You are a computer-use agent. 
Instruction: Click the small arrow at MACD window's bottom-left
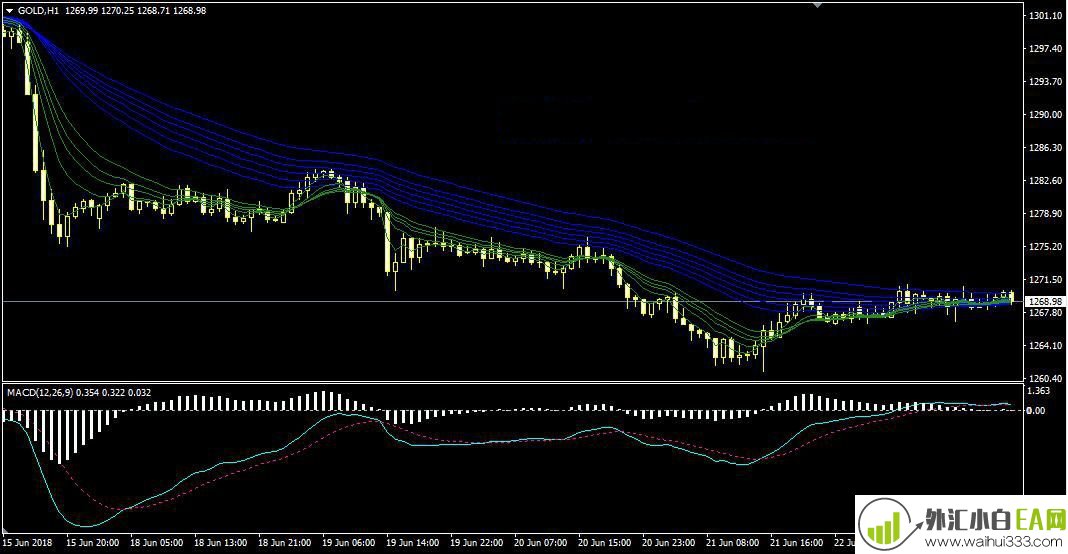pos(5,531)
